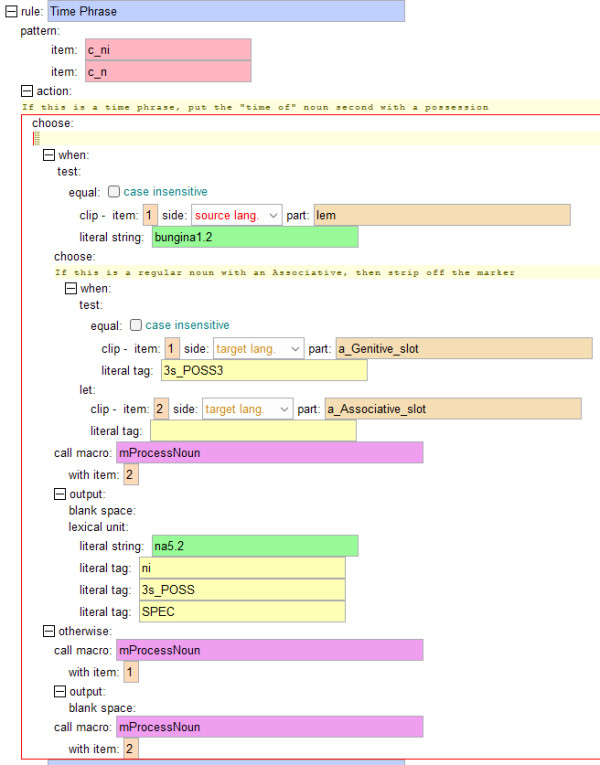Select the last mProcessNoun macro in otherwise output
Viewport: 600px width, 765px height.
click(x=270, y=727)
